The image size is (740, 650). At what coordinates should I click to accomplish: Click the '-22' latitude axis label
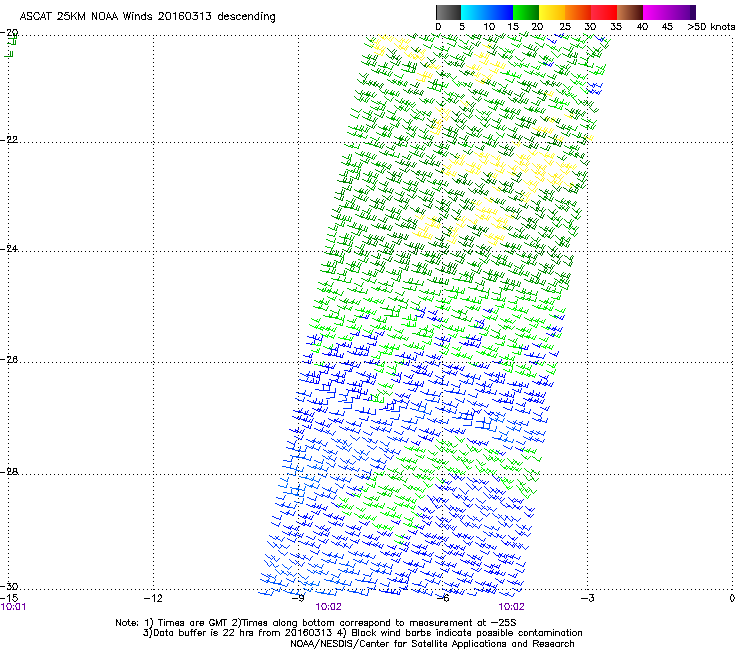coord(9,140)
